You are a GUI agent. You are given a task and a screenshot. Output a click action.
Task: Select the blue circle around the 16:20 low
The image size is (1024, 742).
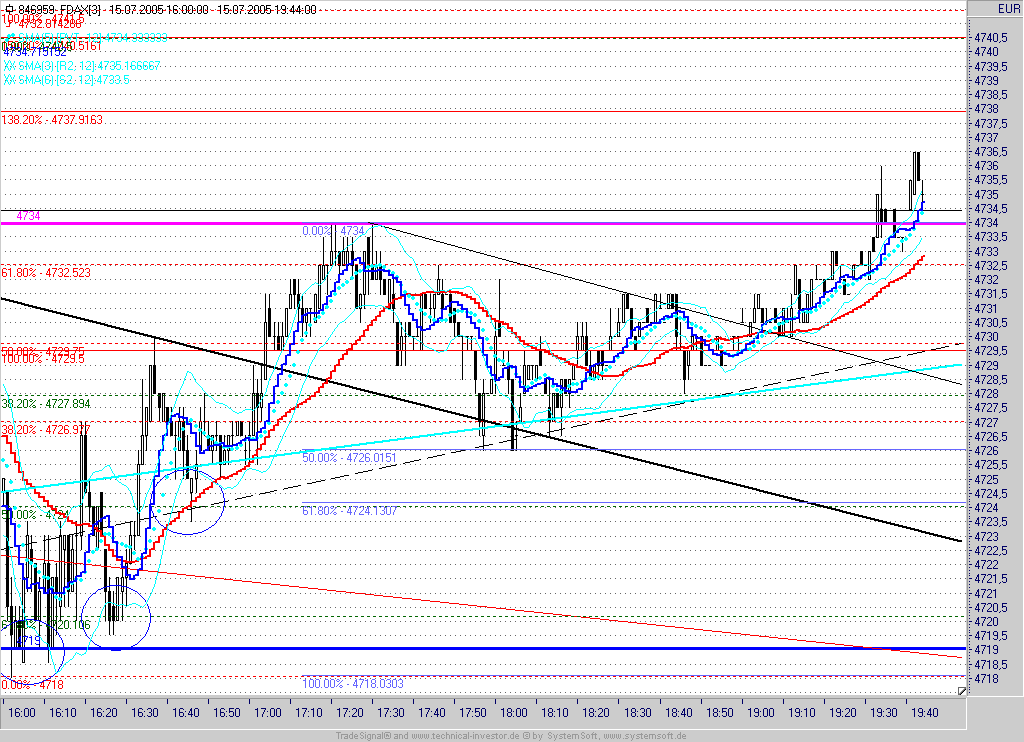pyautogui.click(x=116, y=617)
